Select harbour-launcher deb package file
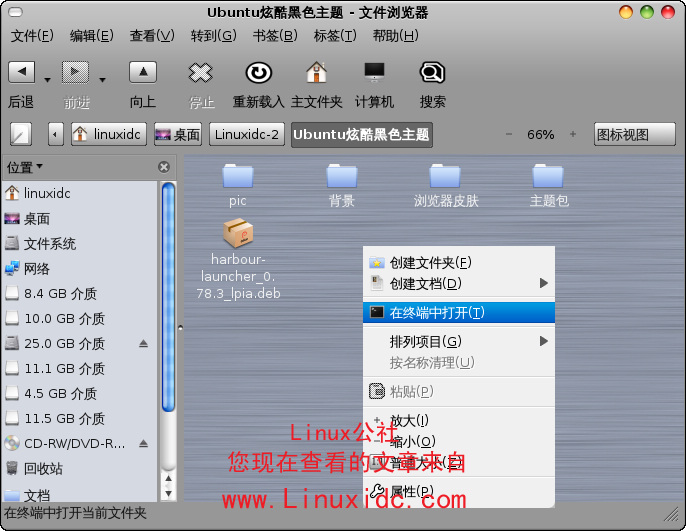This screenshot has width=686, height=531. point(238,233)
